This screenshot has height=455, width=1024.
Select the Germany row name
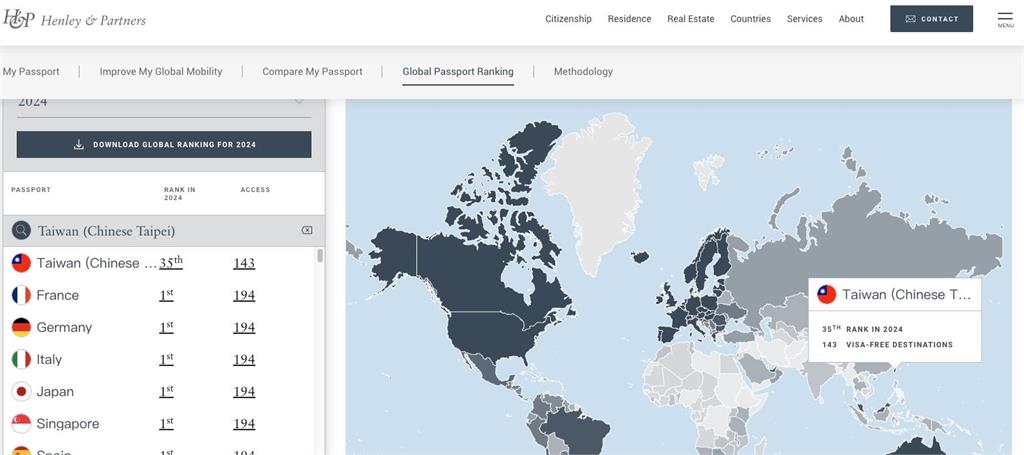[x=64, y=328]
